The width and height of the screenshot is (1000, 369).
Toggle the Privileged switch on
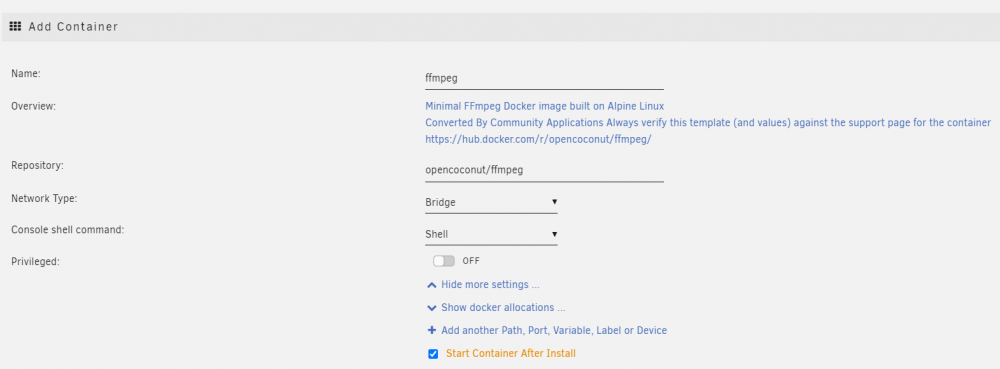point(444,261)
